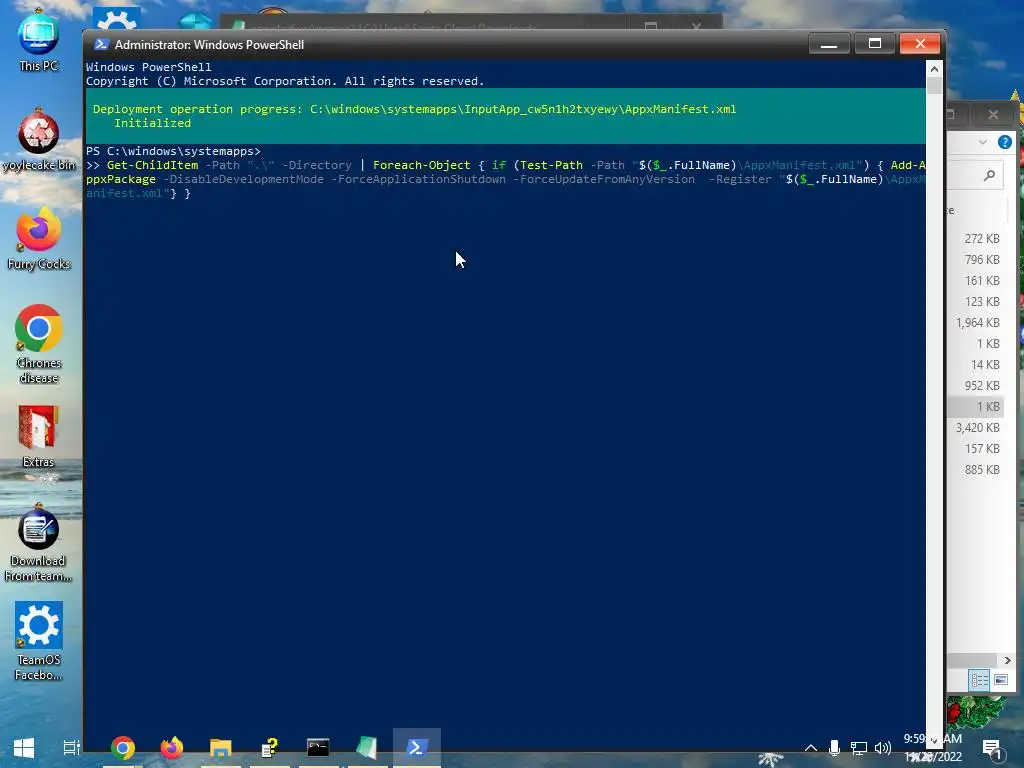This screenshot has width=1024, height=768.
Task: Open the This PC desktop icon
Action: point(39,40)
